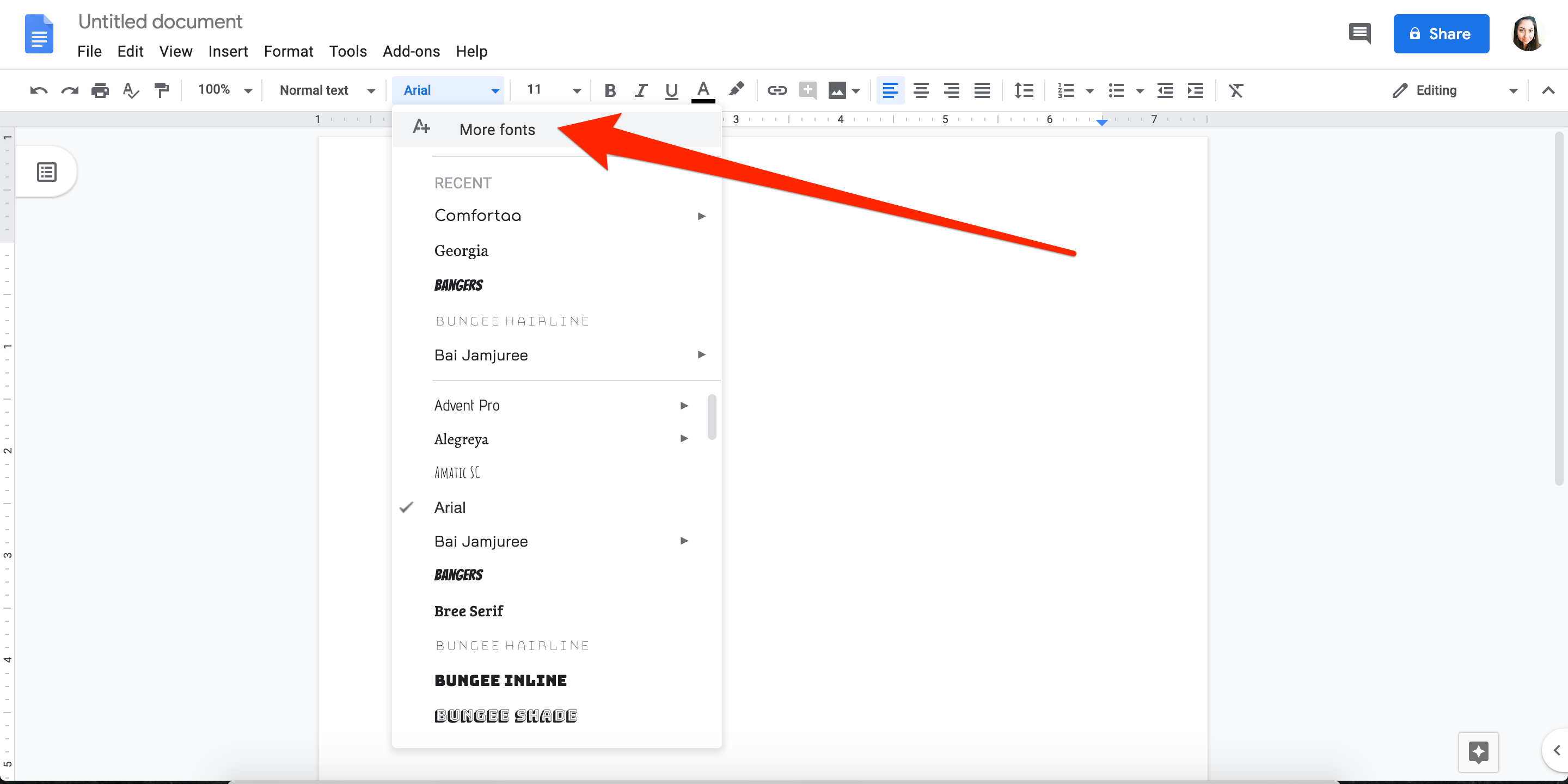Image resolution: width=1568 pixels, height=784 pixels.
Task: Show the document outline icon
Action: [x=47, y=172]
